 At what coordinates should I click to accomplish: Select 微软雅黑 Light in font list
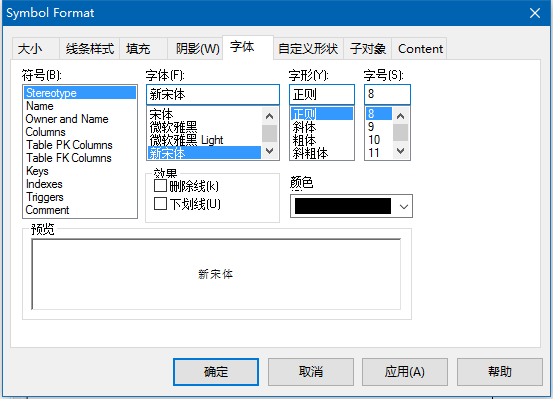coord(186,140)
